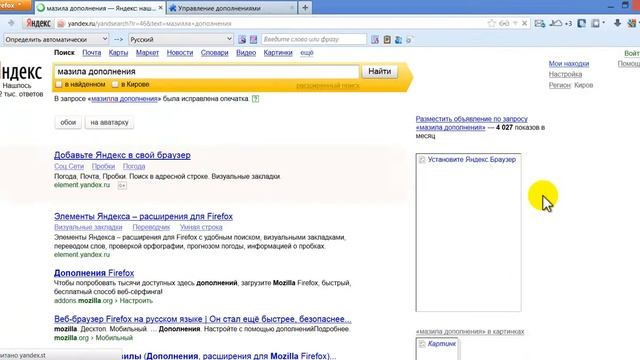This screenshot has width=640, height=360.
Task: Open the 'Соц Сети' sublink
Action: [x=69, y=166]
